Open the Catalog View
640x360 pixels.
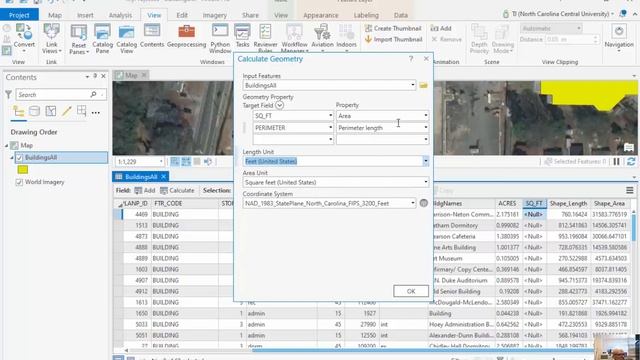pyautogui.click(x=127, y=39)
